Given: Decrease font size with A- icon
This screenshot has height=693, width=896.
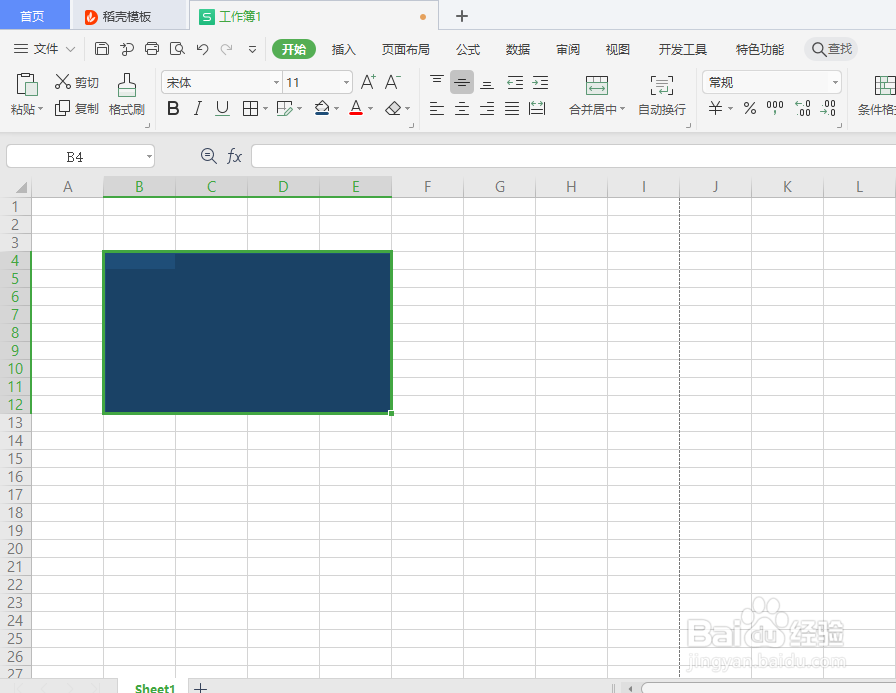Looking at the screenshot, I should tap(393, 82).
